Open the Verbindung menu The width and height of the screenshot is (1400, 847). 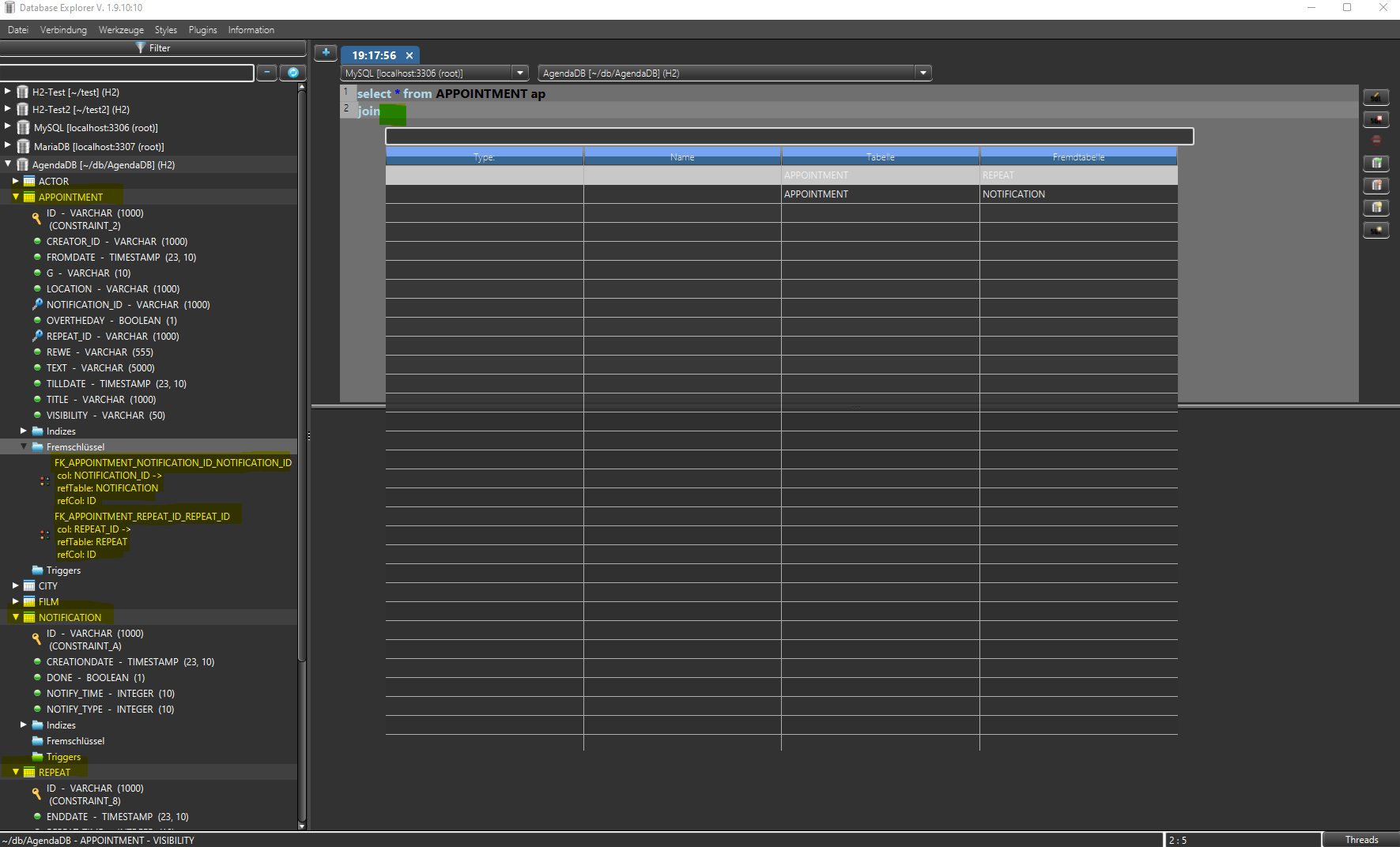tap(63, 30)
